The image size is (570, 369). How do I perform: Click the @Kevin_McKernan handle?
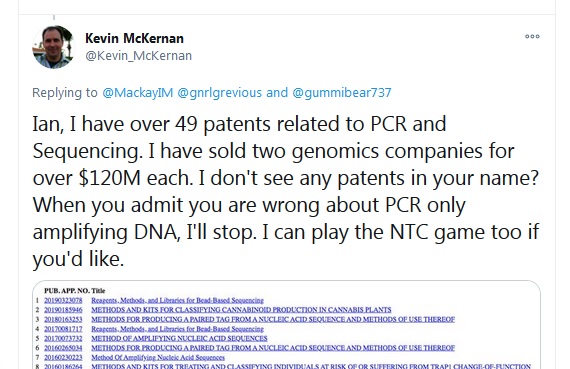pyautogui.click(x=139, y=56)
